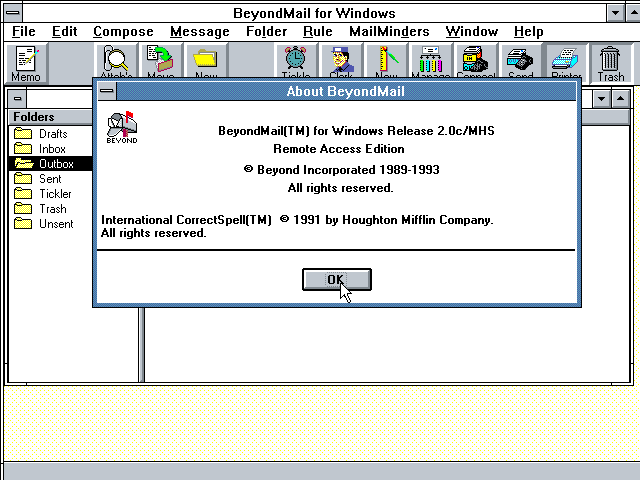Click the Tickle alarm clock icon
The image size is (640, 480).
click(x=296, y=60)
